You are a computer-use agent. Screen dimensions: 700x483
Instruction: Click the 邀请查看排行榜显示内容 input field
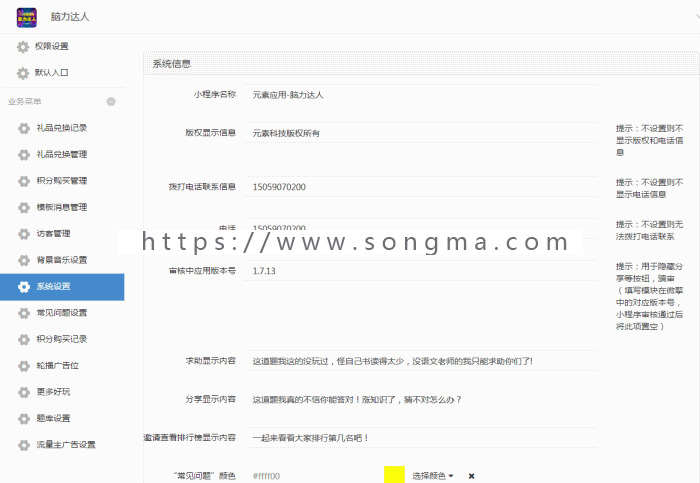click(x=421, y=438)
